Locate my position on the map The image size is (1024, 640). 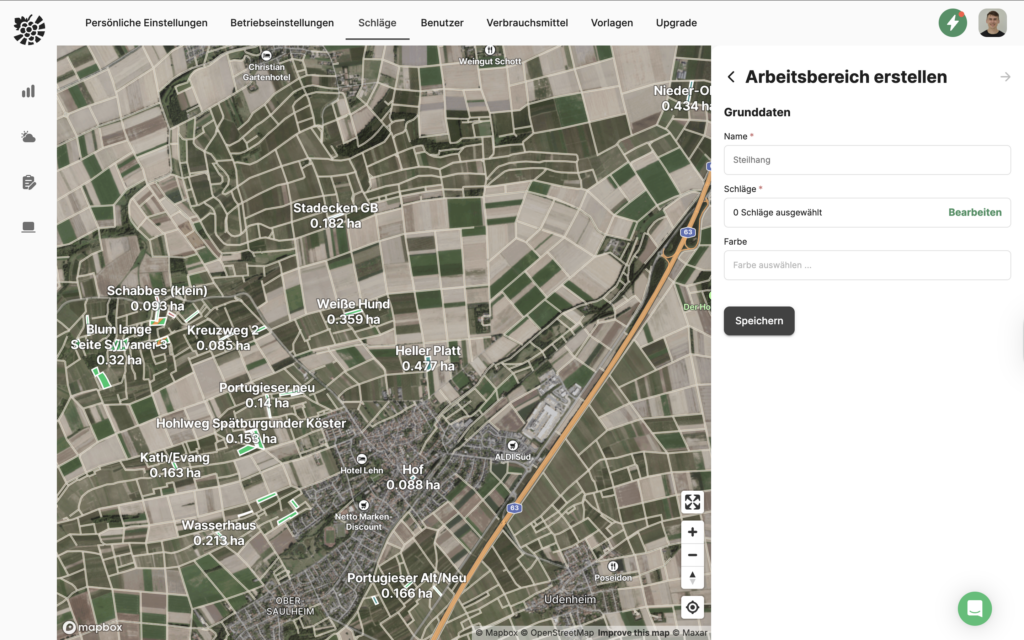692,607
